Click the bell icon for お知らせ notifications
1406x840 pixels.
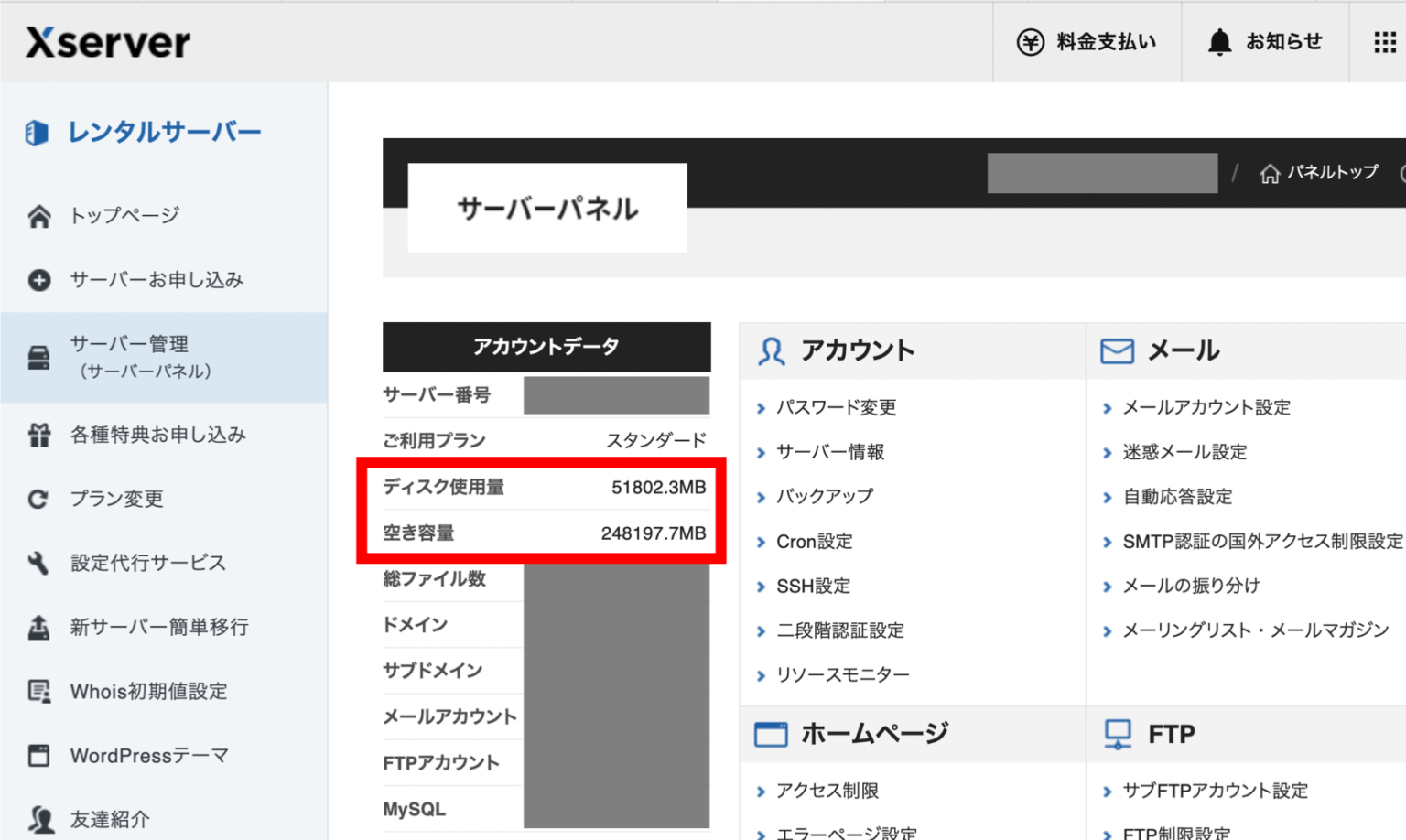pos(1218,41)
